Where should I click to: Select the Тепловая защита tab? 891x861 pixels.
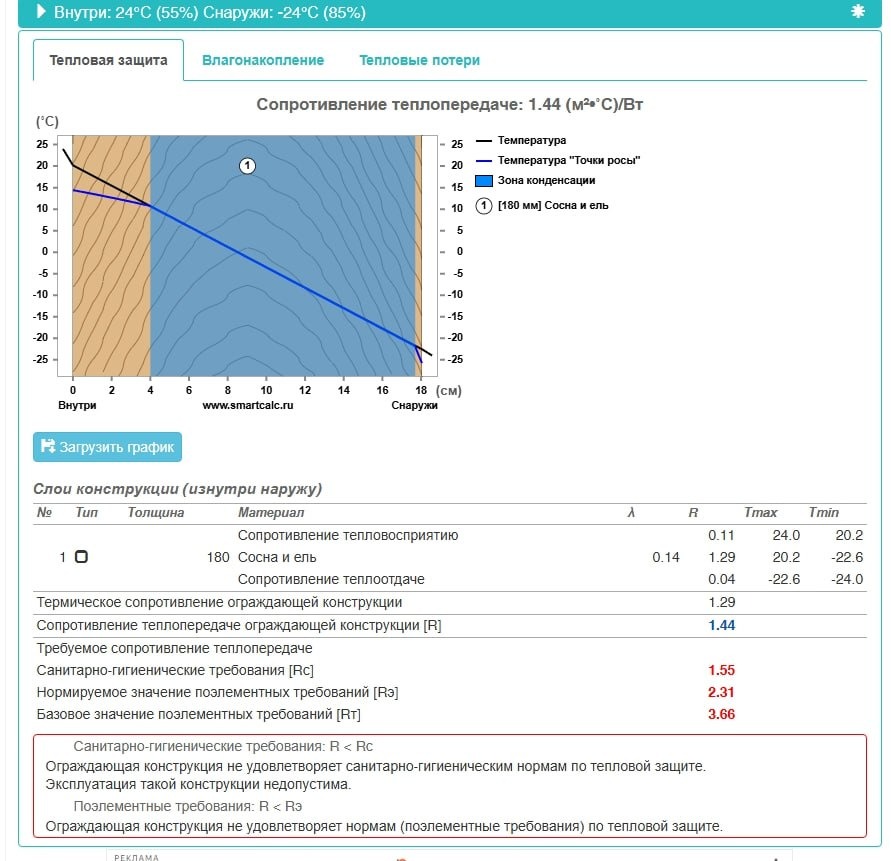[108, 60]
